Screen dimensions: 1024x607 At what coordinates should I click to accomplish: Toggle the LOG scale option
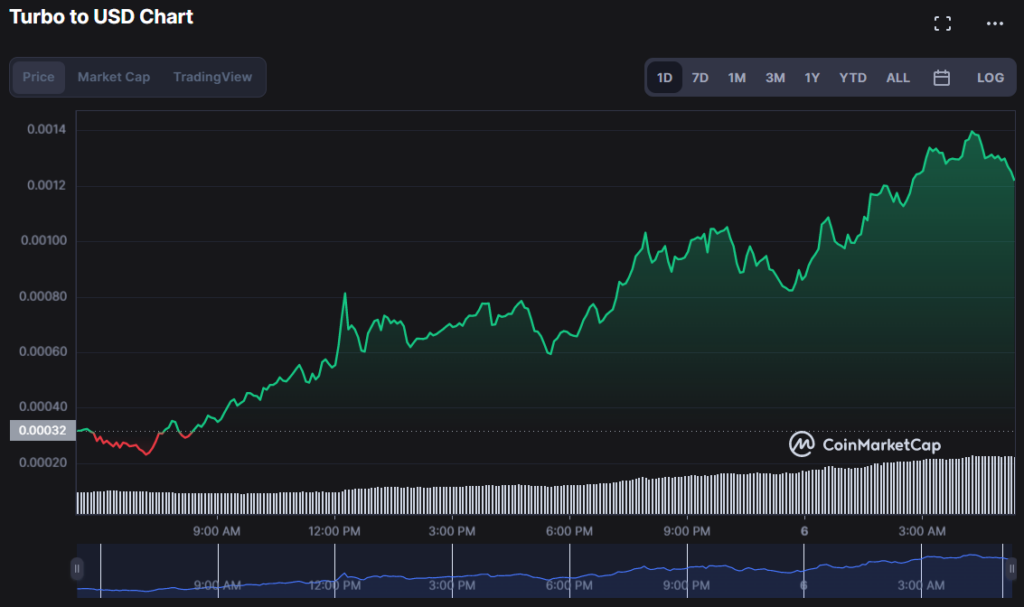point(990,78)
